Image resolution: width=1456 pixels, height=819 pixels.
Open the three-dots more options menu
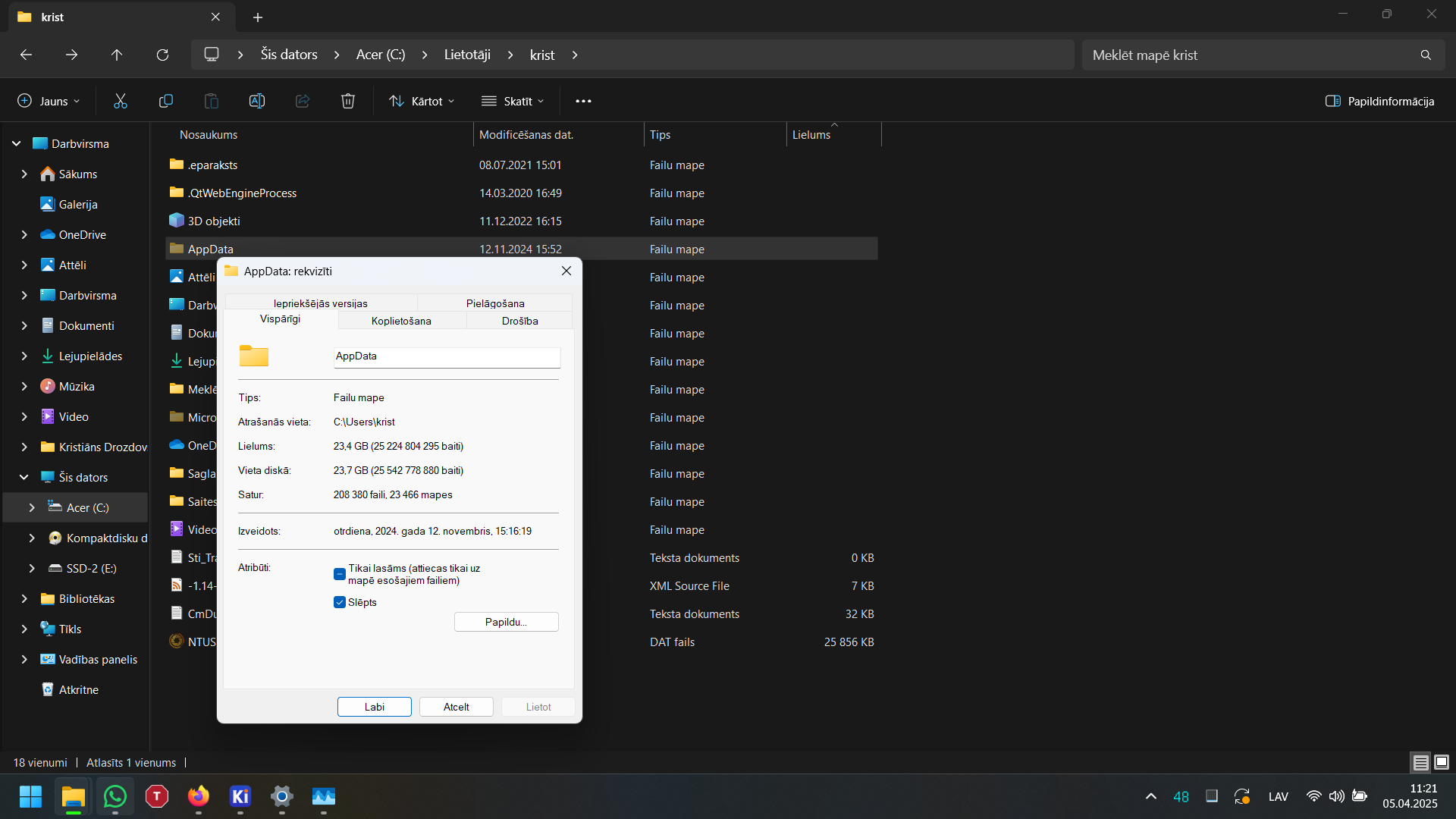[x=583, y=101]
